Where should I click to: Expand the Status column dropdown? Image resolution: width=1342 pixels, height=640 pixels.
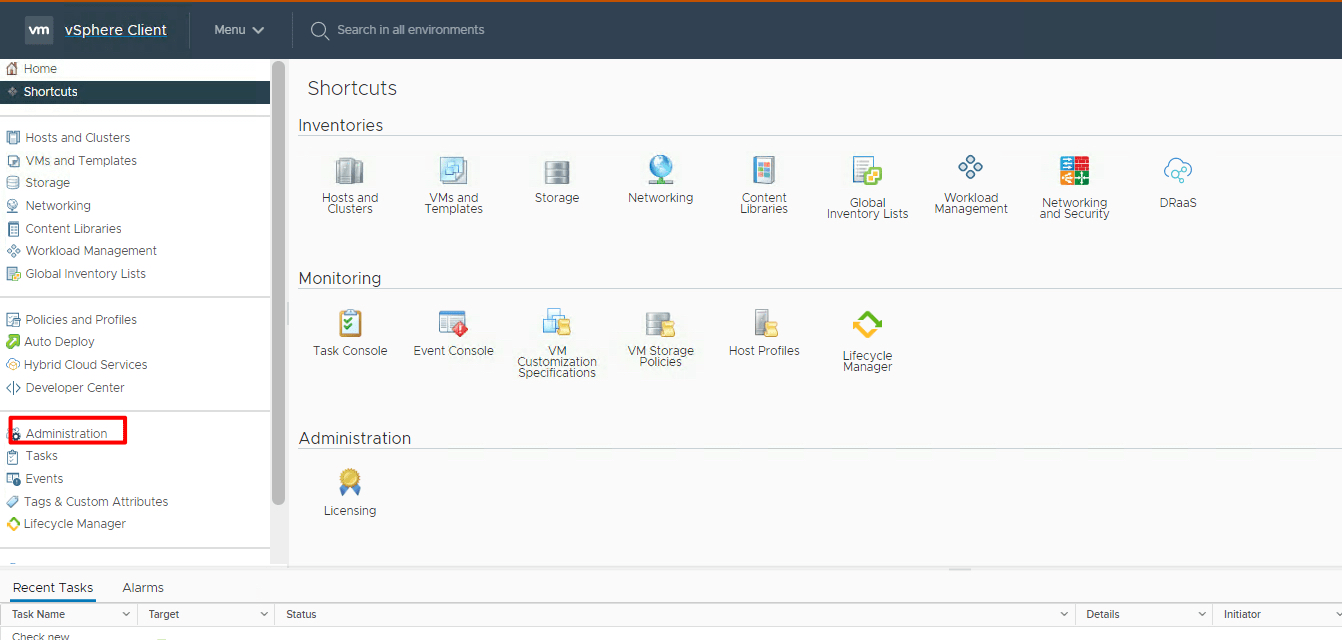click(1062, 614)
